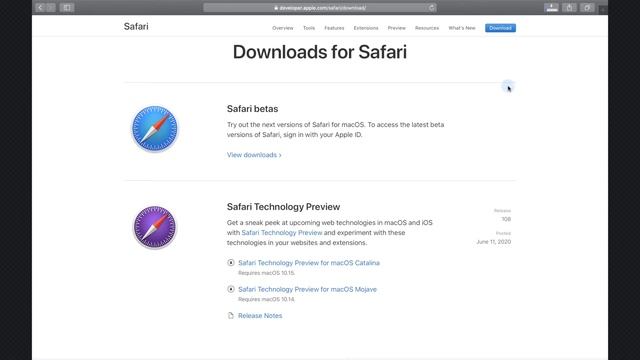The image size is (640, 360).
Task: Toggle the Safari sidebar button
Action: pos(67,7)
